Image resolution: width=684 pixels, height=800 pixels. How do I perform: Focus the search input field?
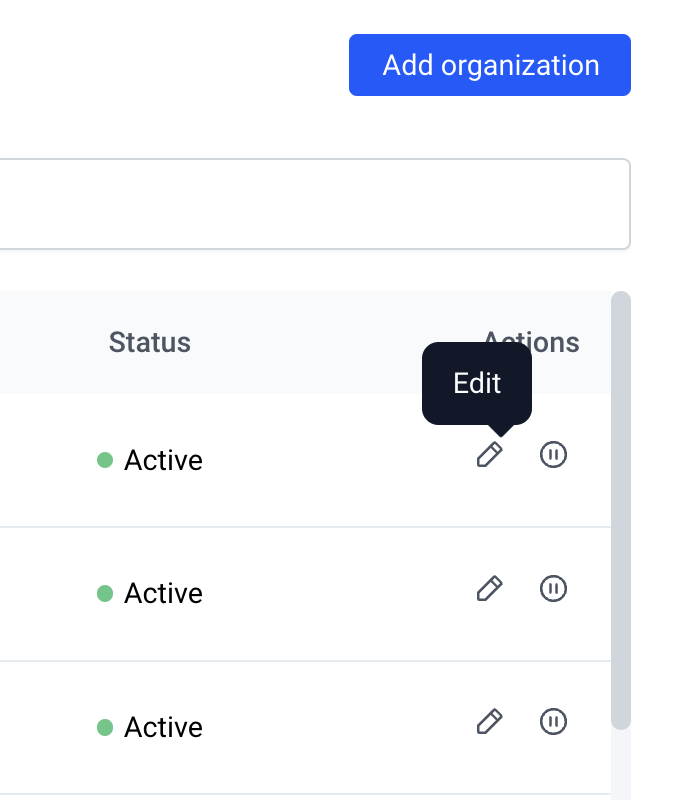point(315,204)
